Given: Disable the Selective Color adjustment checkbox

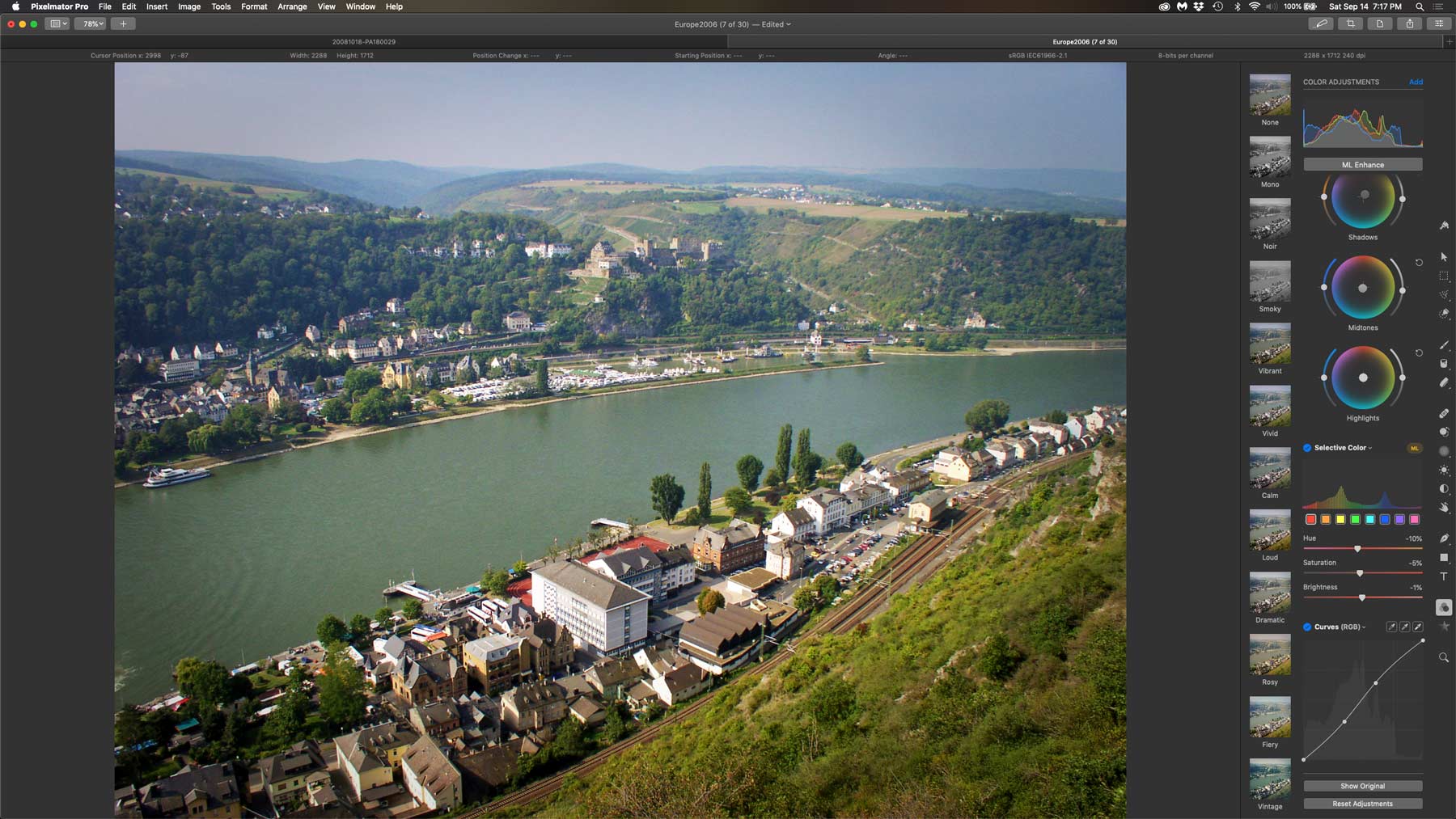Looking at the screenshot, I should [1307, 448].
